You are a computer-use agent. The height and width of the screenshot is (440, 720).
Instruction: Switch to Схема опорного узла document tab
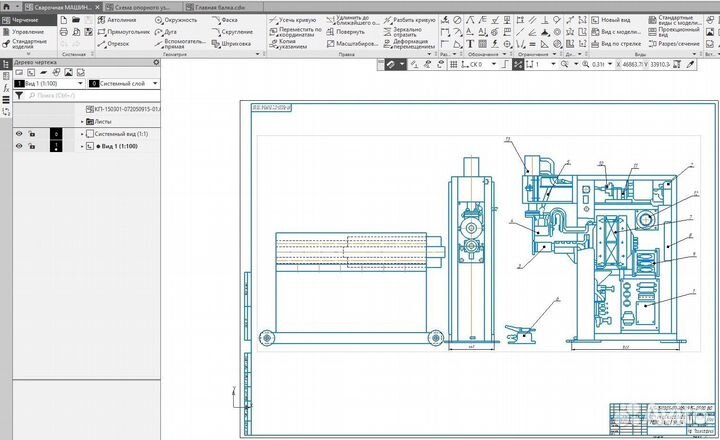pyautogui.click(x=139, y=6)
